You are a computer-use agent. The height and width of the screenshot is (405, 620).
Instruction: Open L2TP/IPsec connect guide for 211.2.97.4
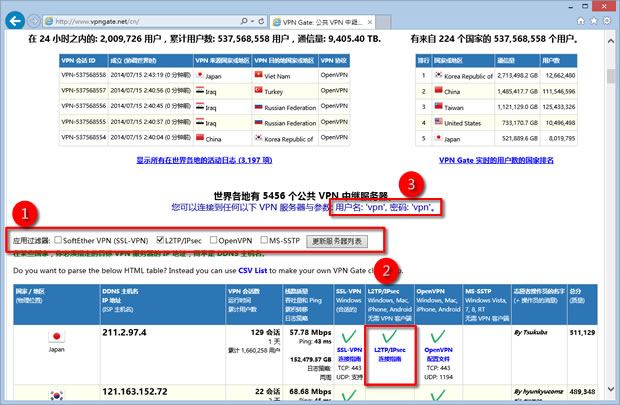[390, 354]
